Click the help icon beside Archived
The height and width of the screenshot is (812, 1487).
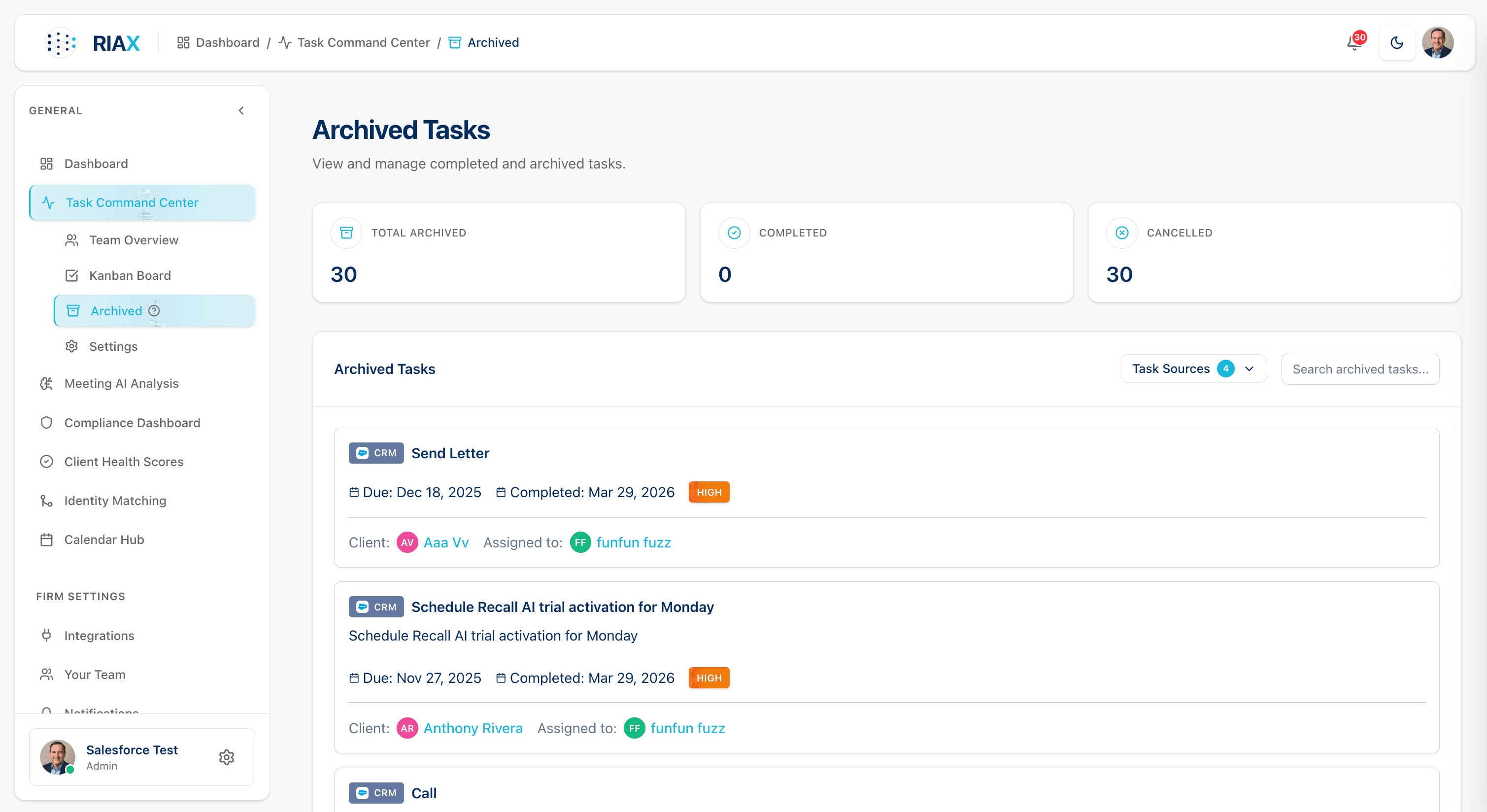154,311
